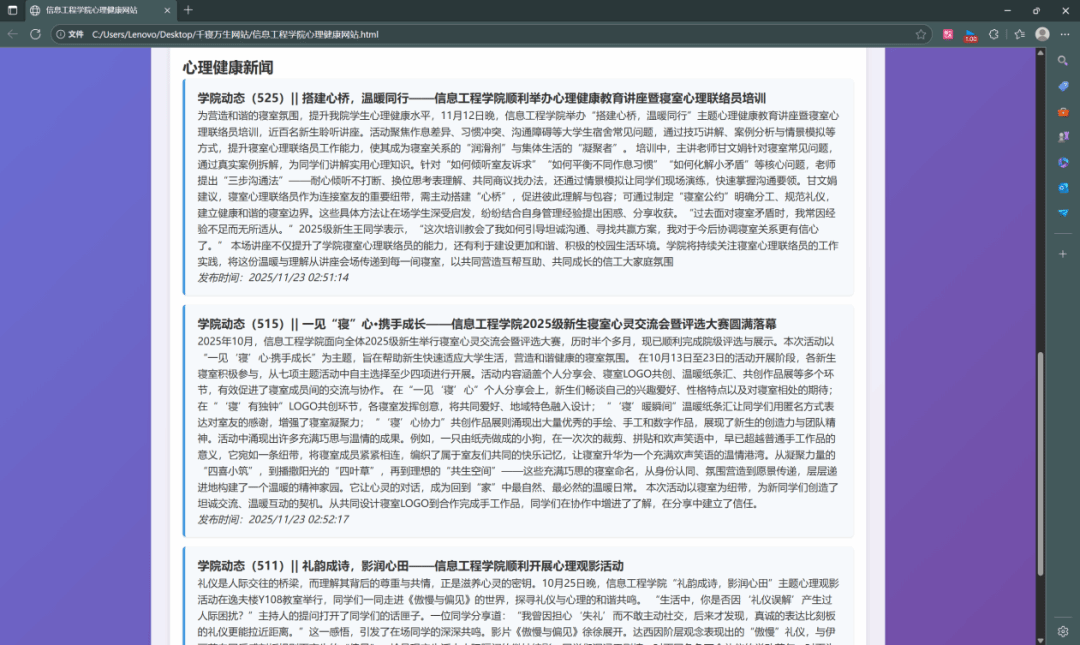Open the Outlook icon in the sidebar

tap(1063, 187)
